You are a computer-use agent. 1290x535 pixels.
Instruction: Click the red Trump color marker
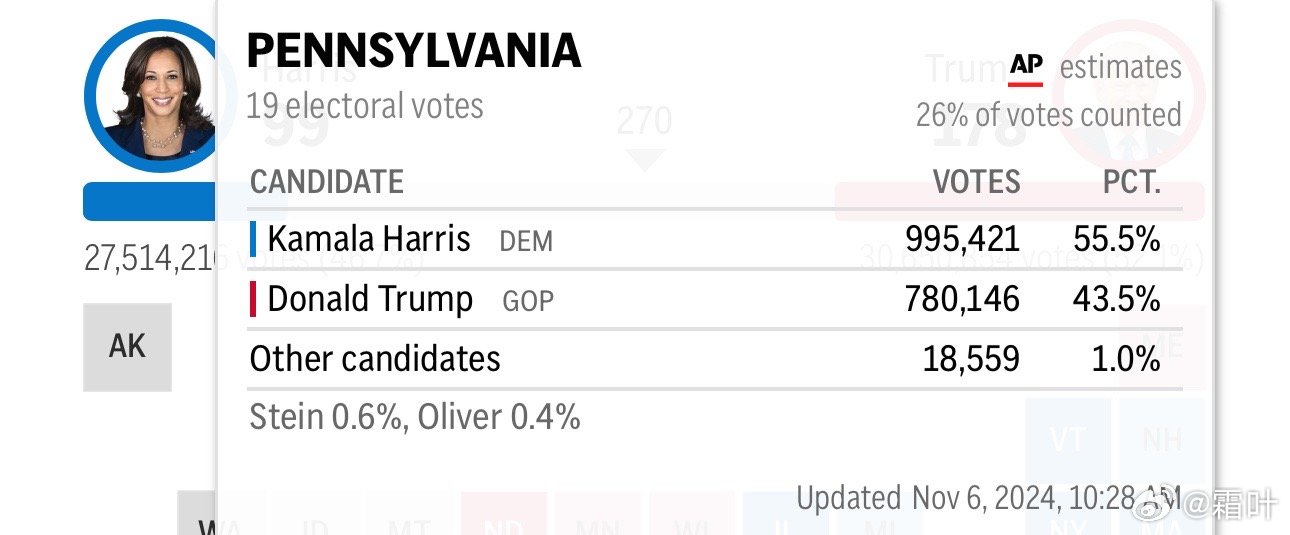click(253, 299)
